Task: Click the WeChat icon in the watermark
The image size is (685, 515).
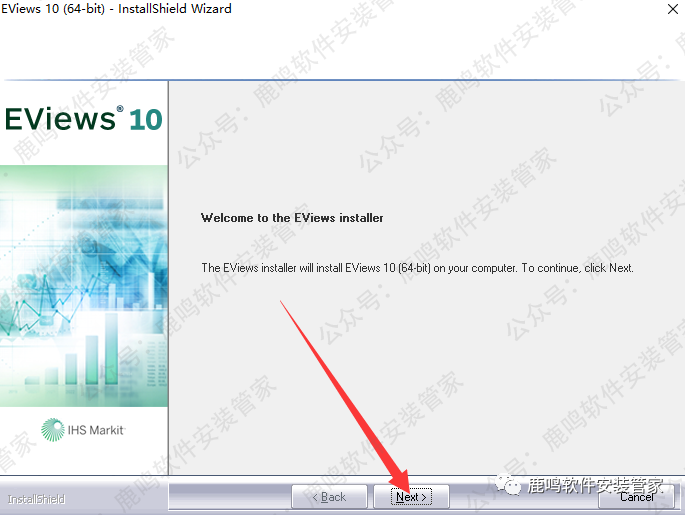Action: pos(511,486)
